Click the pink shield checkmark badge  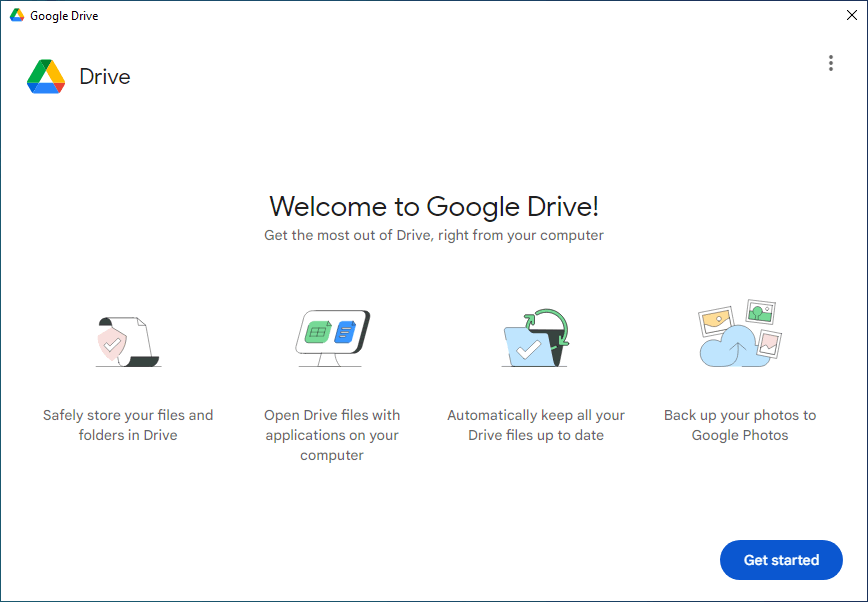[x=112, y=344]
